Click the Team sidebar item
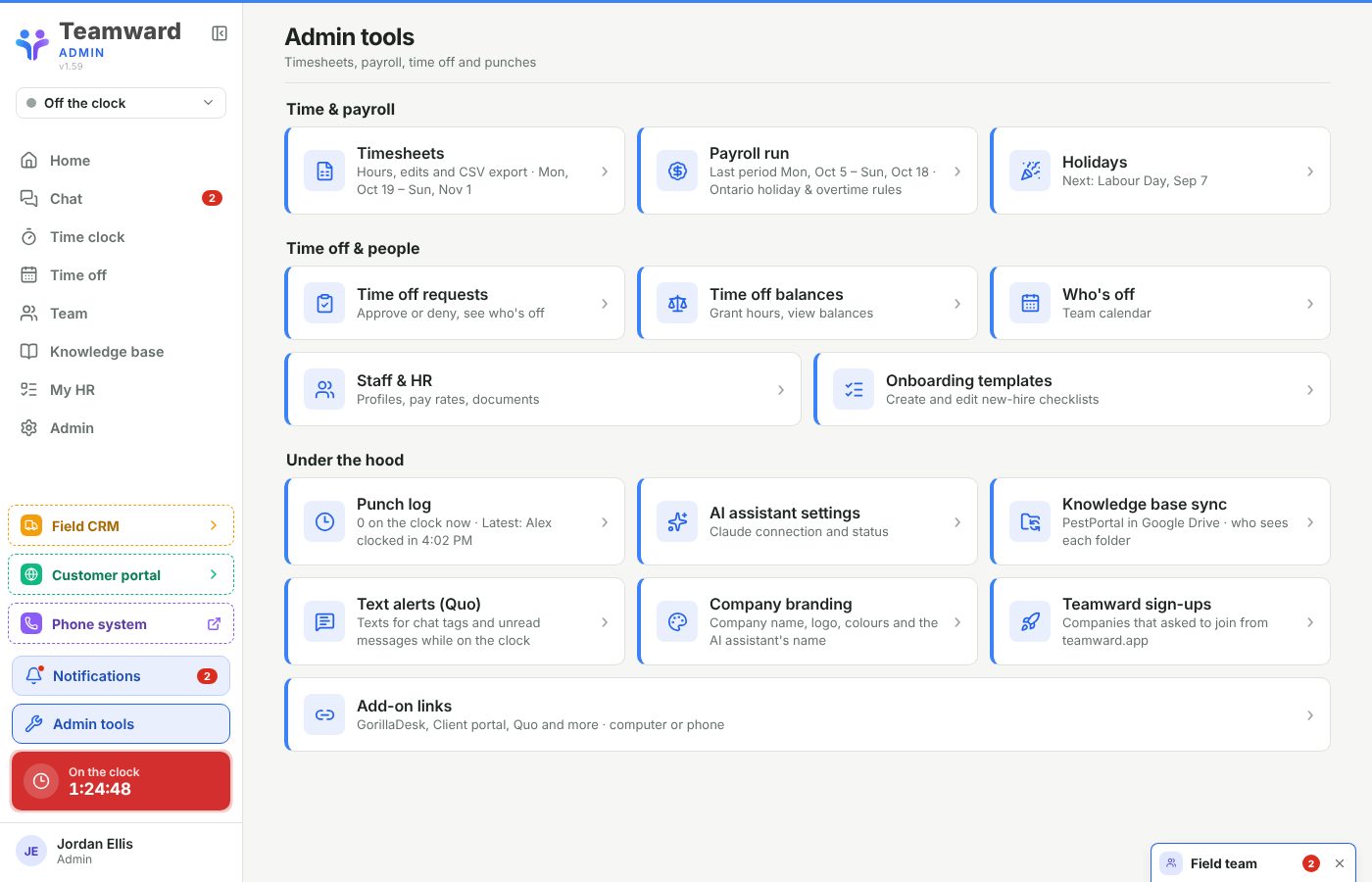 tap(121, 313)
